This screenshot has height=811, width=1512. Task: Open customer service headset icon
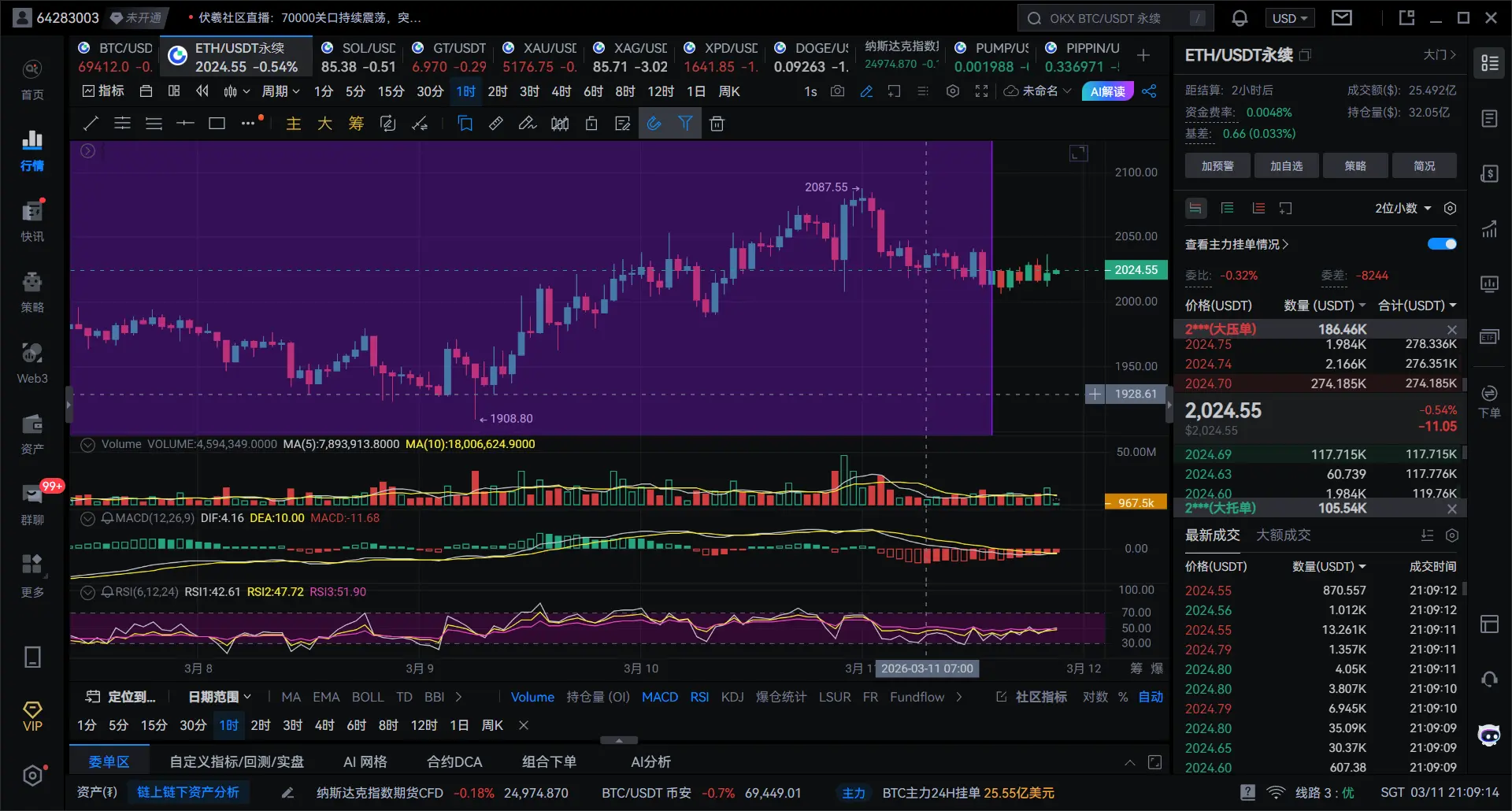[1489, 679]
